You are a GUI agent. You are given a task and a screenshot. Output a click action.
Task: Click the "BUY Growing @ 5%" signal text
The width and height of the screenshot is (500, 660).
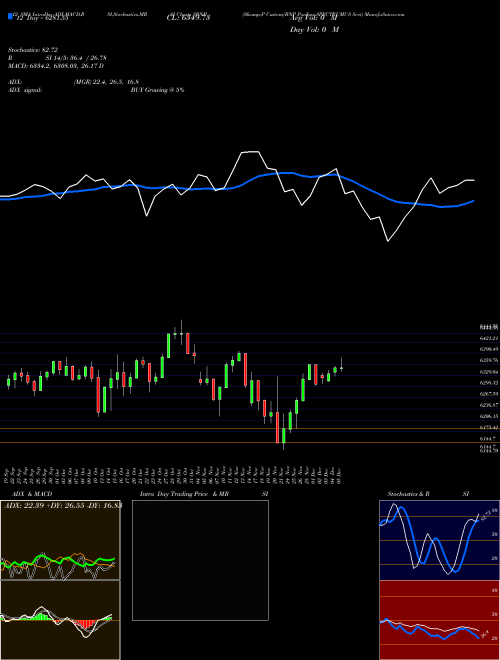pos(157,90)
